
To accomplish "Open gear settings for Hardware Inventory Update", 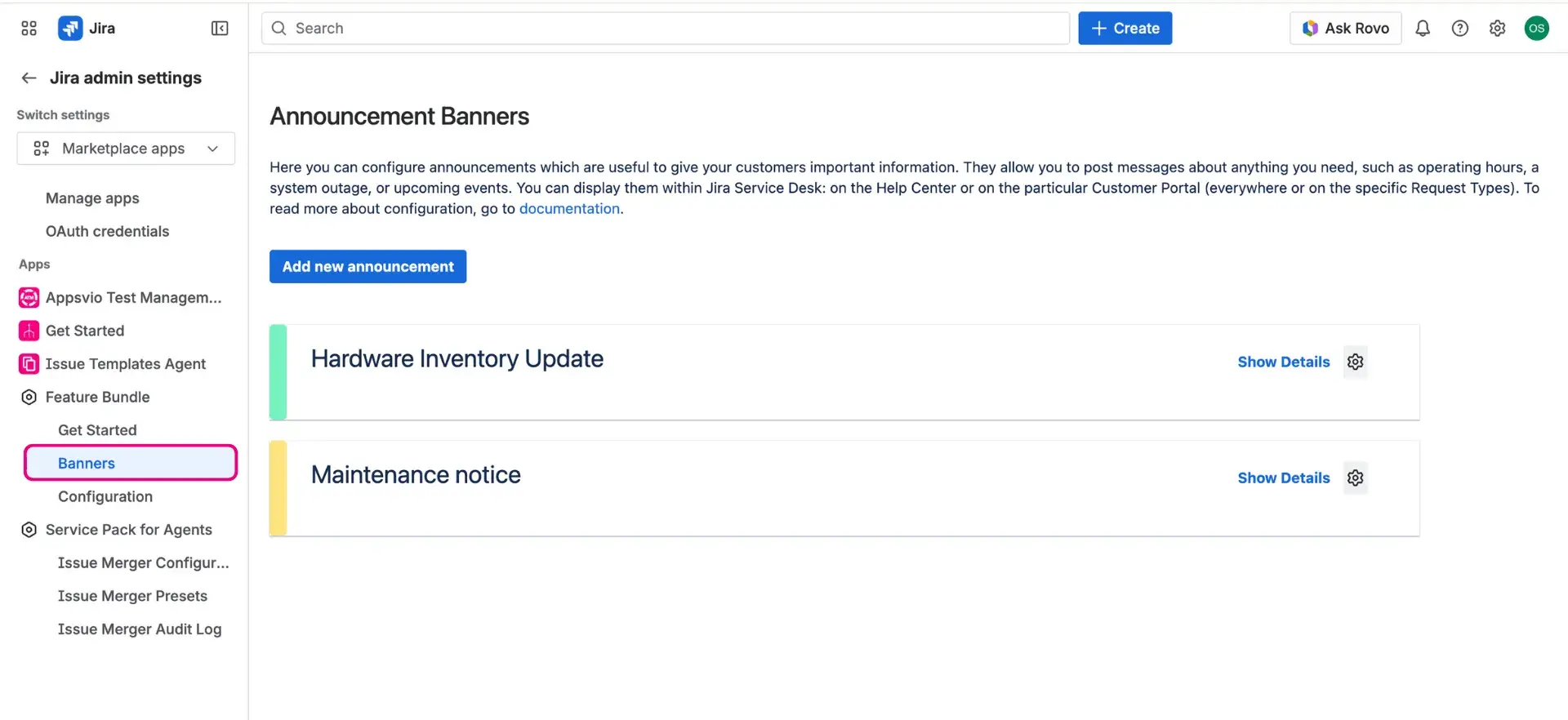I will click(x=1356, y=362).
